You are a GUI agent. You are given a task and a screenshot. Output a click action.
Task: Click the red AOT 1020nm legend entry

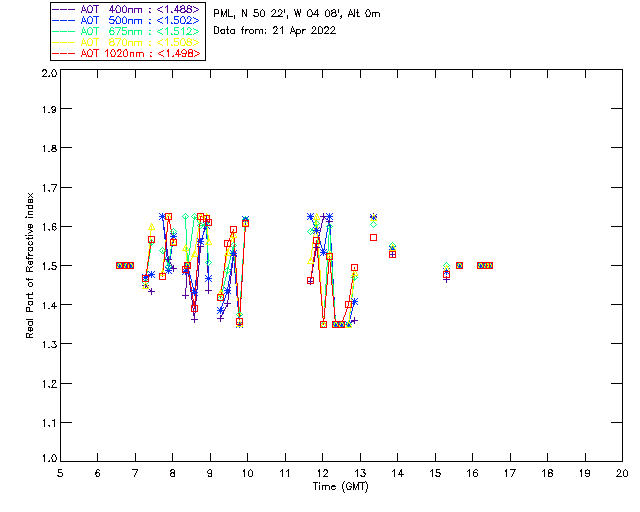(126, 53)
